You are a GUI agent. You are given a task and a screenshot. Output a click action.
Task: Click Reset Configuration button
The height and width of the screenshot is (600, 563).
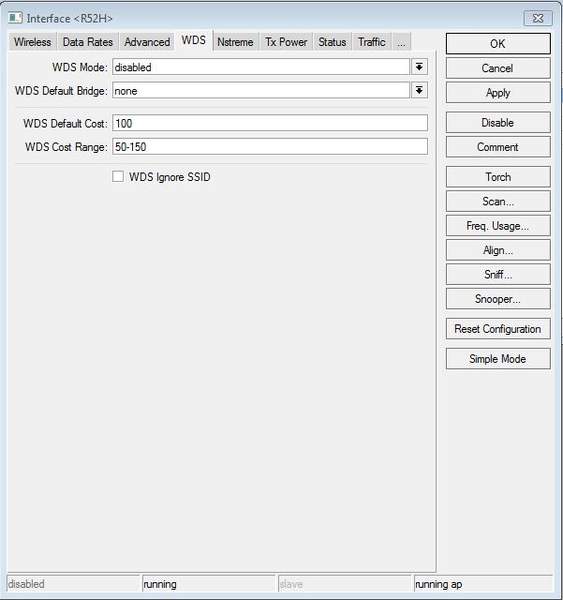point(498,329)
